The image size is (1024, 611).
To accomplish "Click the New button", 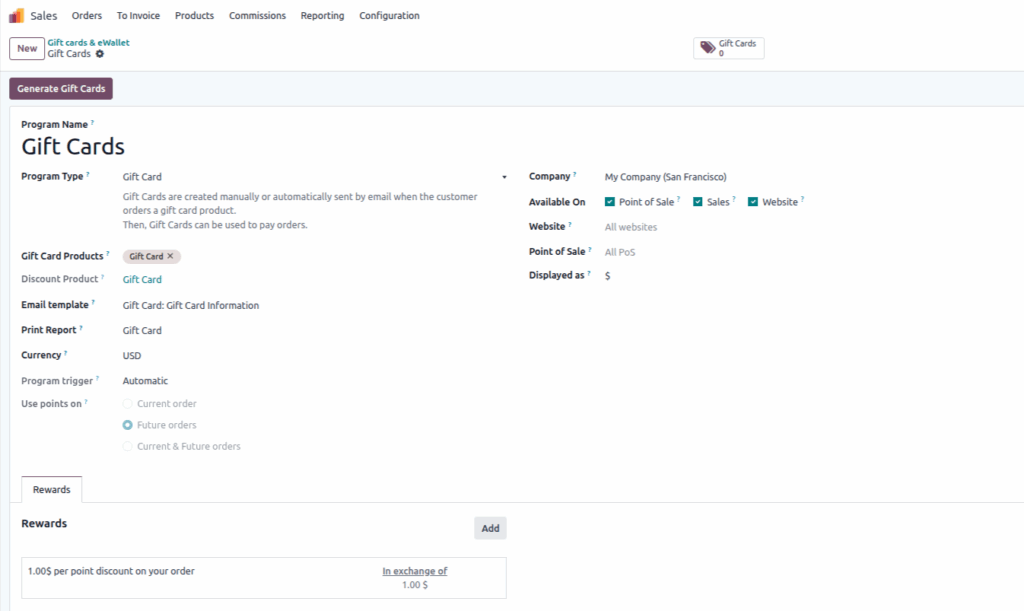I will (27, 48).
